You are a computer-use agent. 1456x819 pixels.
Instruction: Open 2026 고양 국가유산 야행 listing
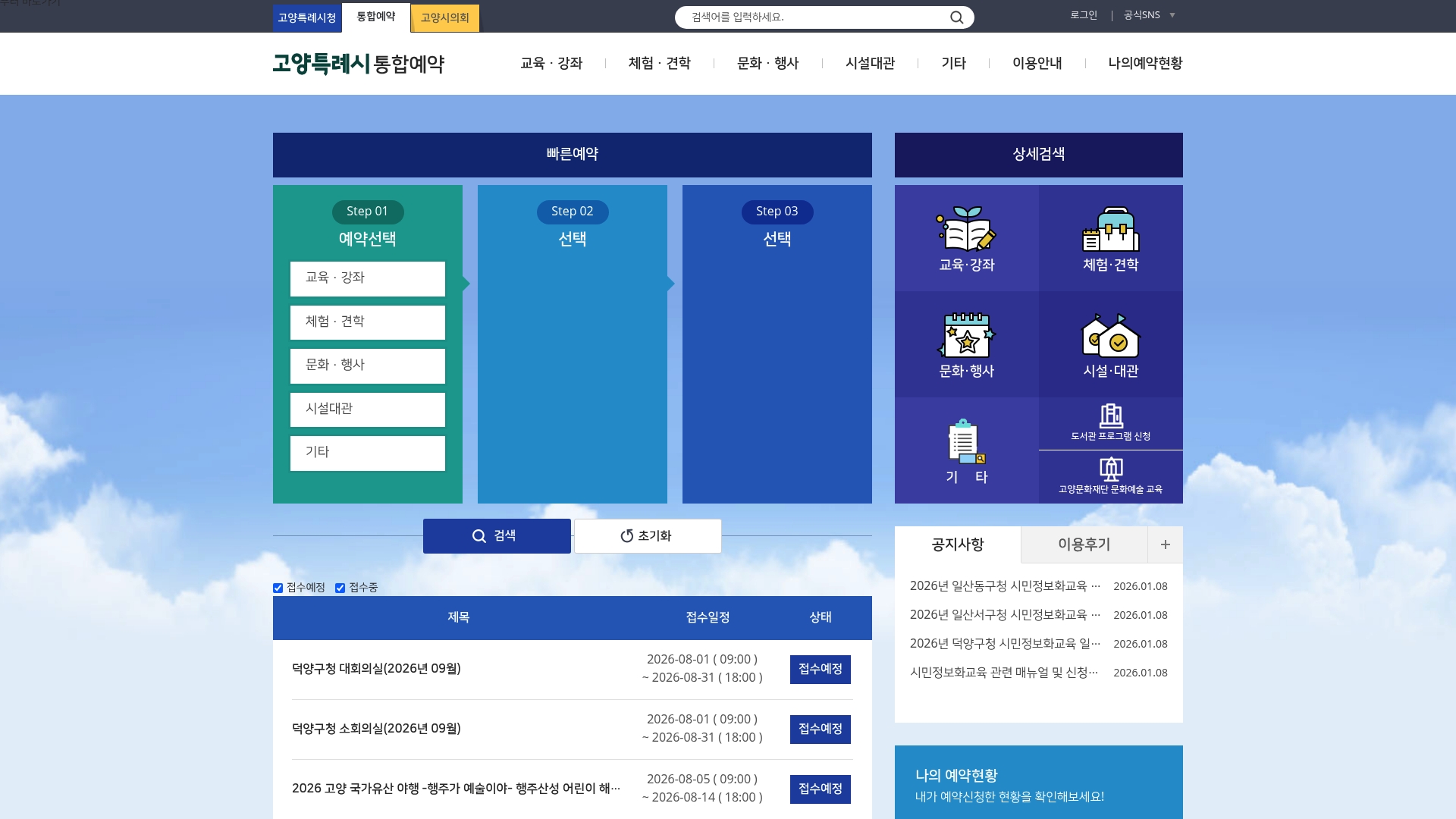coord(456,789)
